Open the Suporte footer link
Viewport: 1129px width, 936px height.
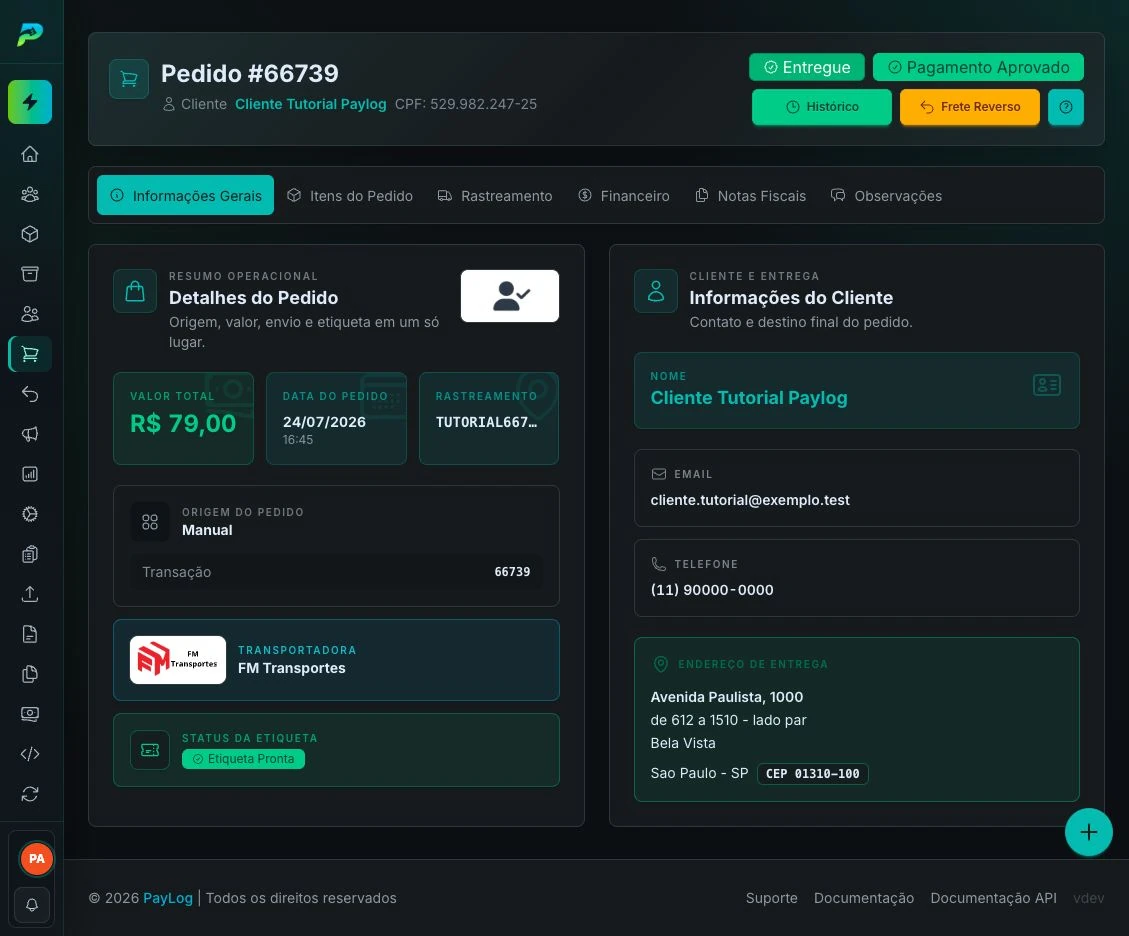pos(771,898)
